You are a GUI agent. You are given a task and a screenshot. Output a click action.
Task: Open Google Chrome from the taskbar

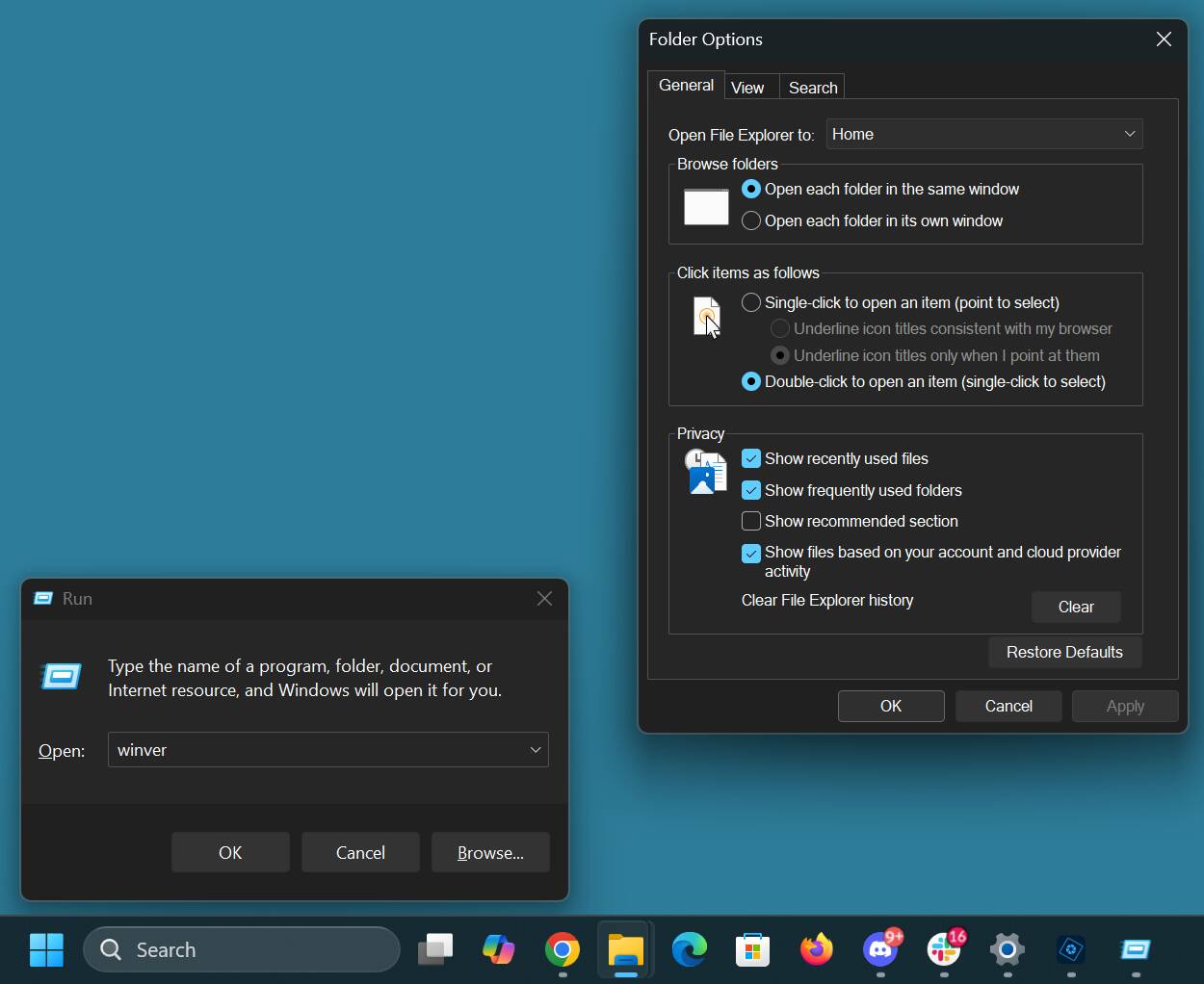coord(563,949)
